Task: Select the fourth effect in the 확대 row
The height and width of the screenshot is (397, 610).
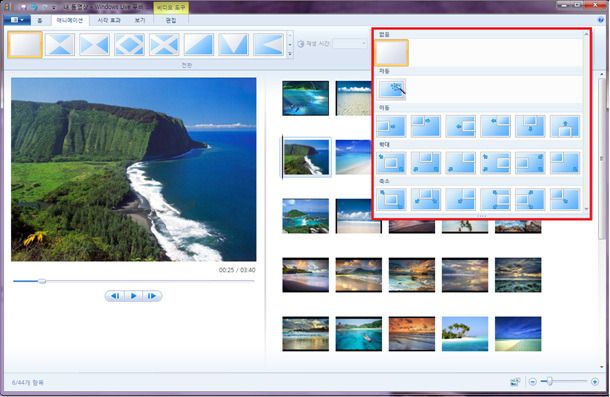Action: point(495,163)
